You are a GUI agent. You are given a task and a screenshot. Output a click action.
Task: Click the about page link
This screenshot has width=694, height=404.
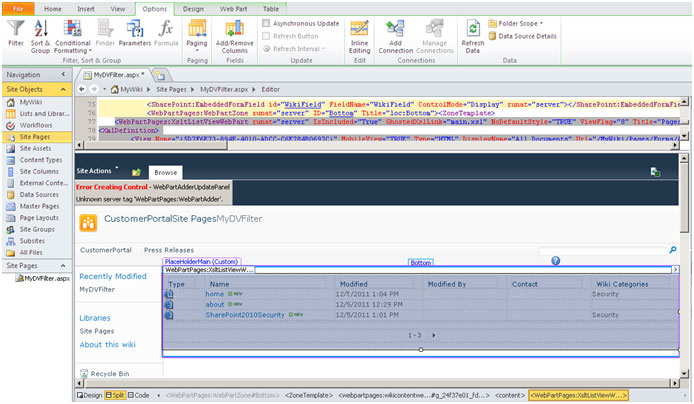pyautogui.click(x=215, y=304)
